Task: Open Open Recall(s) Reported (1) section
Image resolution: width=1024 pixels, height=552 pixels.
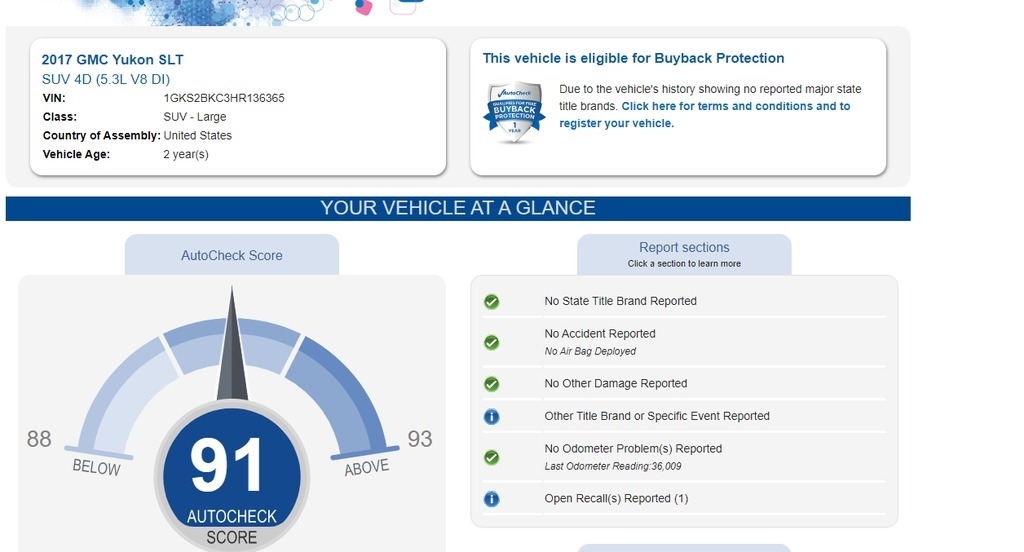Action: [x=616, y=498]
